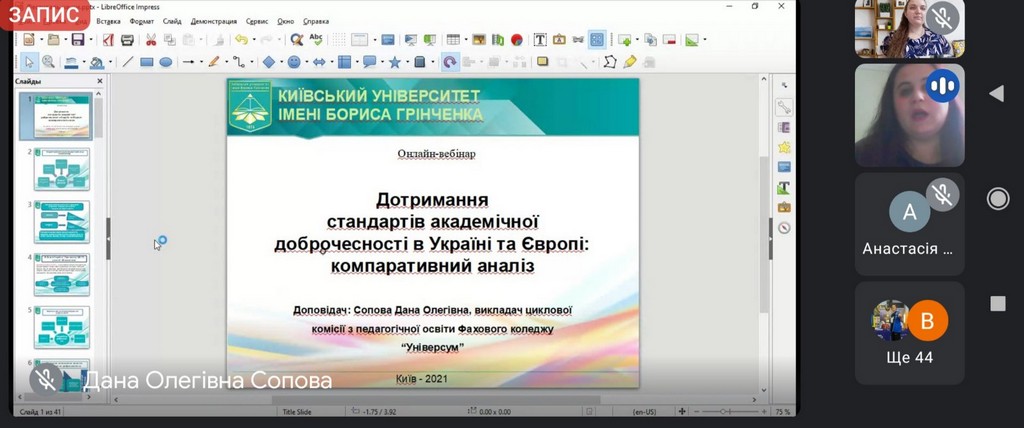Open the Формат menu
This screenshot has height=428, width=1024.
click(142, 21)
